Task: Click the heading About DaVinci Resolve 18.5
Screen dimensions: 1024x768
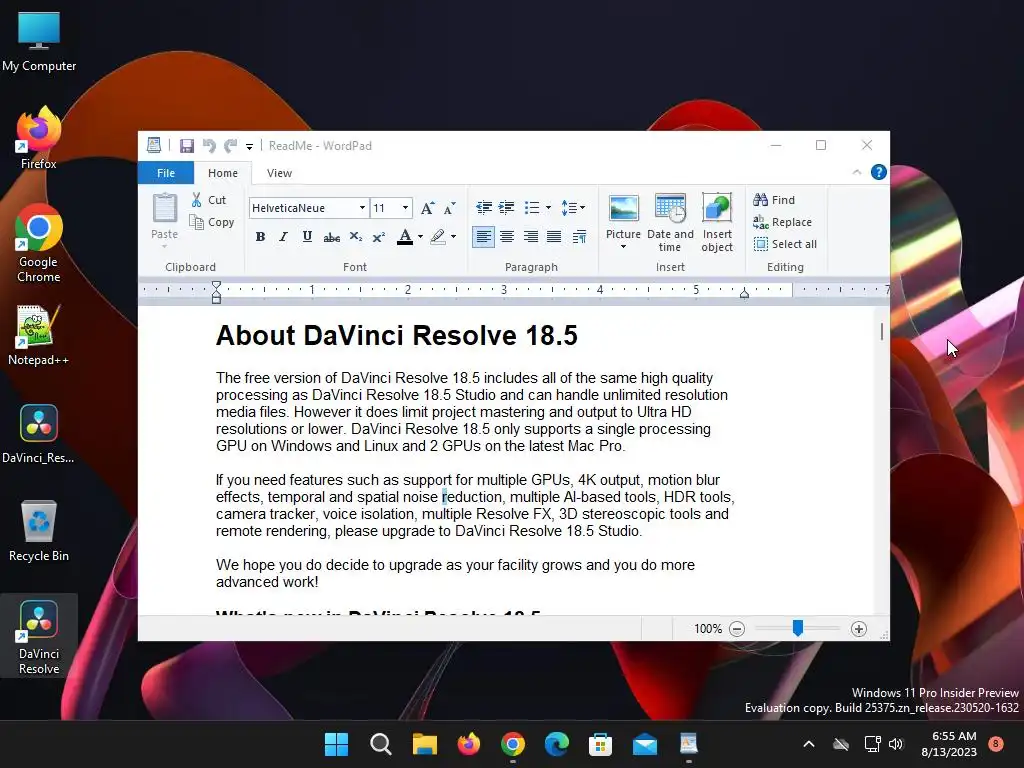Action: (396, 336)
